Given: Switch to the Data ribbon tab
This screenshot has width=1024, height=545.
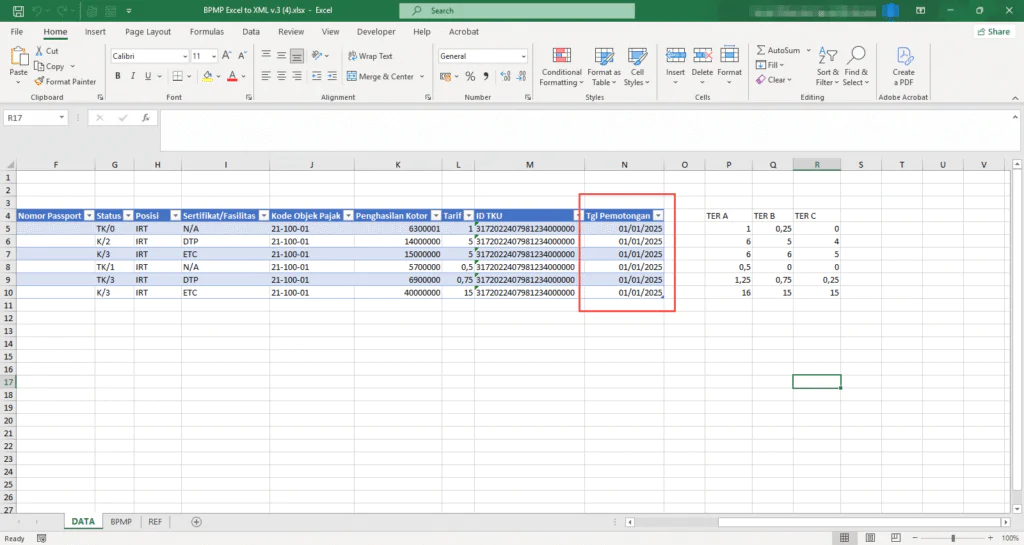Looking at the screenshot, I should (x=251, y=31).
